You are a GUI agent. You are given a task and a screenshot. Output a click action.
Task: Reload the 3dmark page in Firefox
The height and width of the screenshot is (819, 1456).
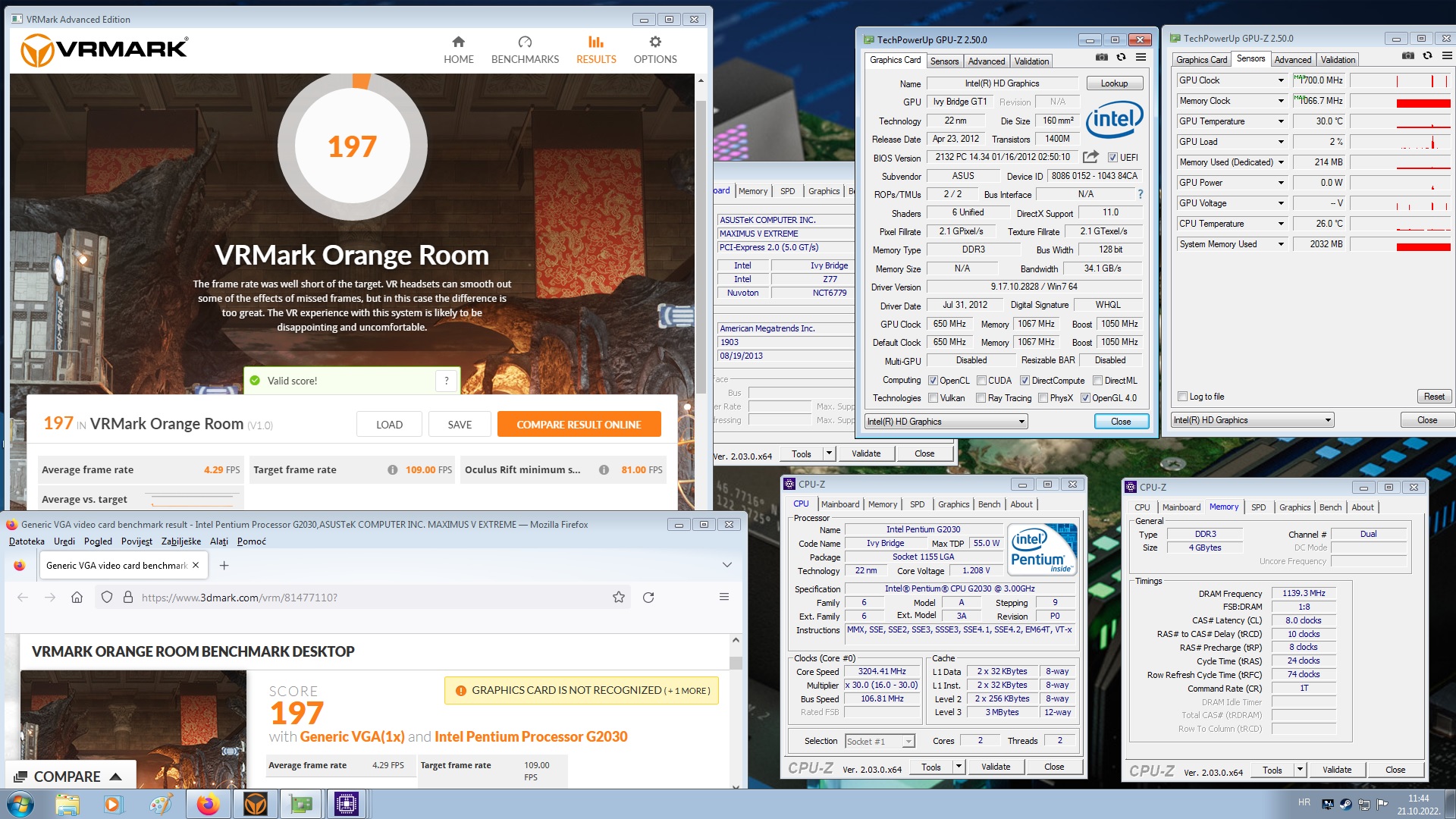click(x=648, y=598)
